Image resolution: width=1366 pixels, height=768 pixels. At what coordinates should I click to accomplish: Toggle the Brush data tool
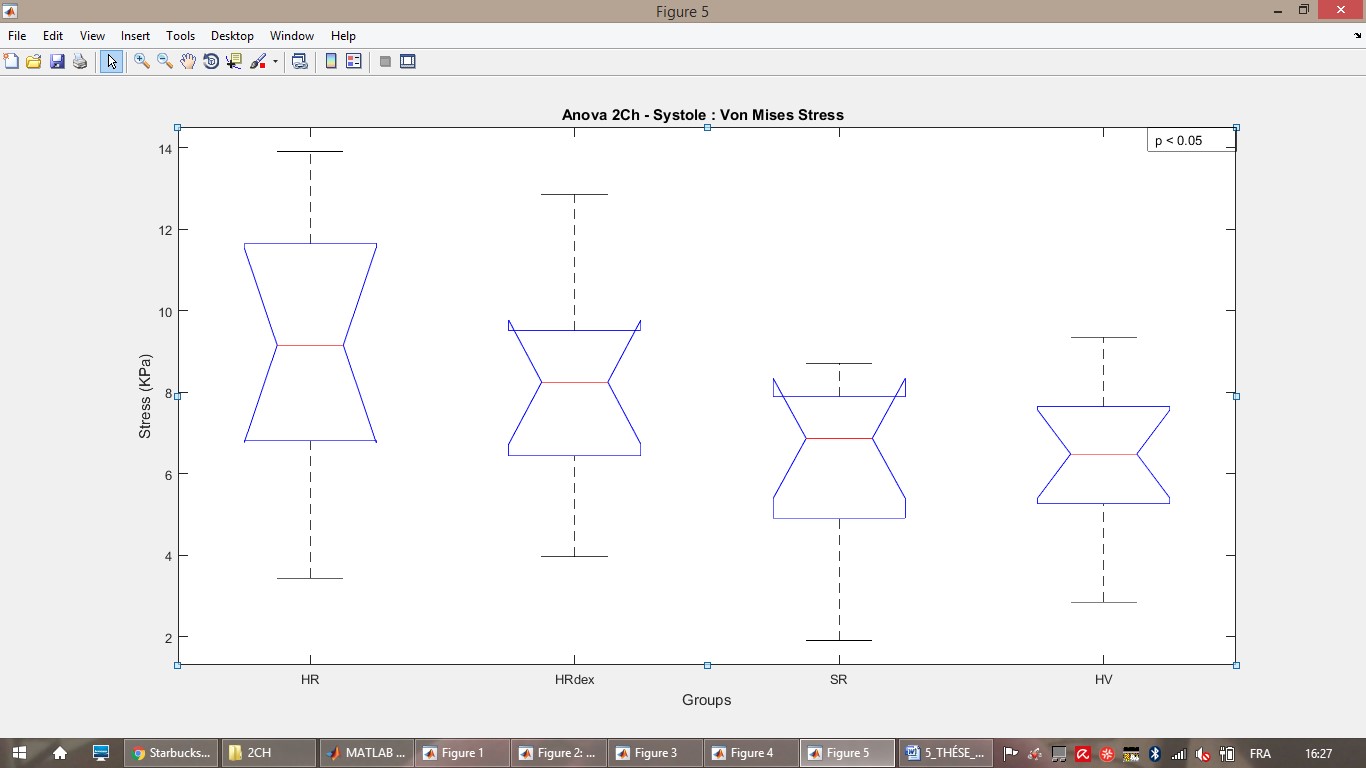point(258,62)
